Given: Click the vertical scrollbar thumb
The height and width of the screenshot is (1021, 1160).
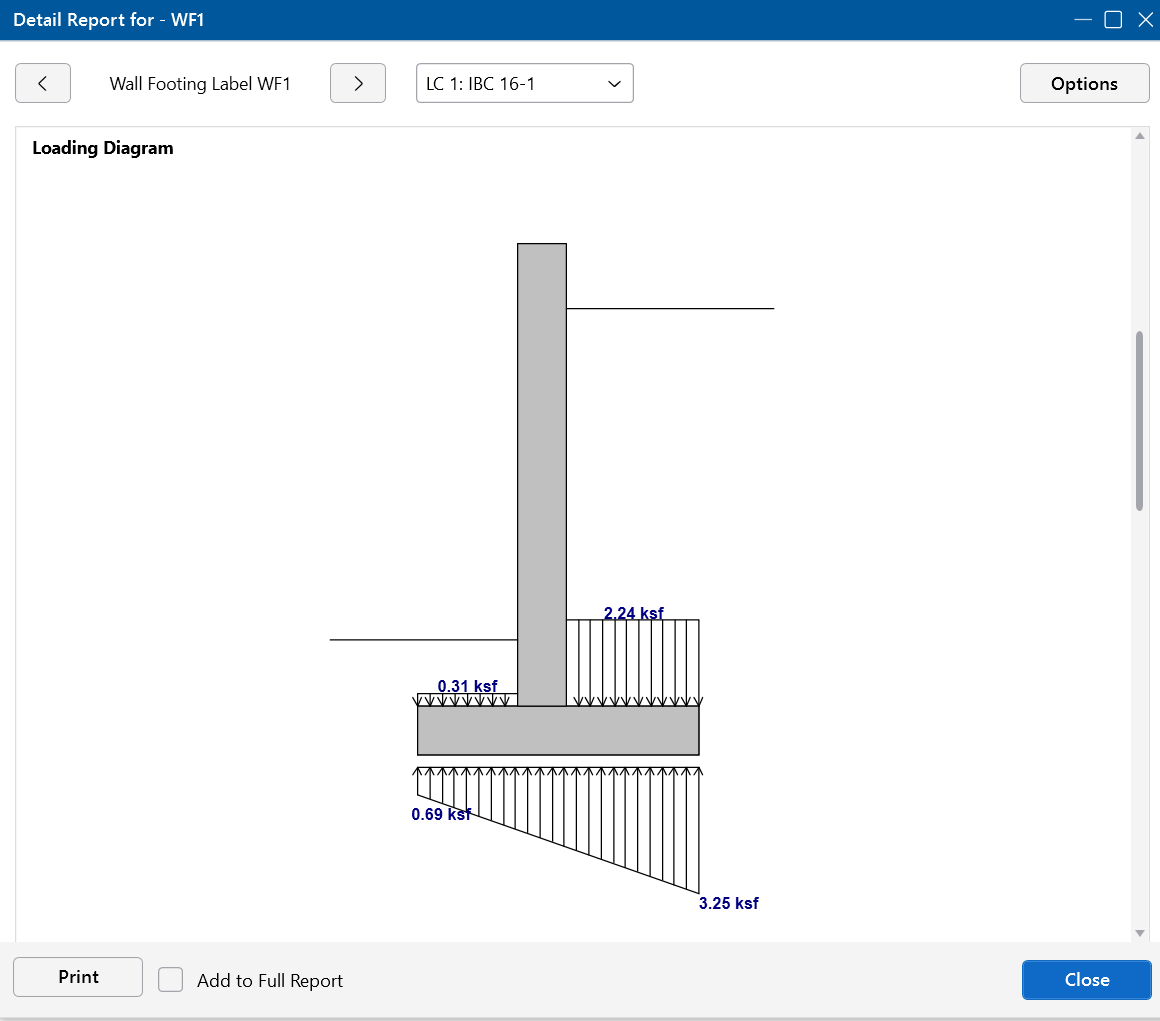Looking at the screenshot, I should [x=1139, y=420].
